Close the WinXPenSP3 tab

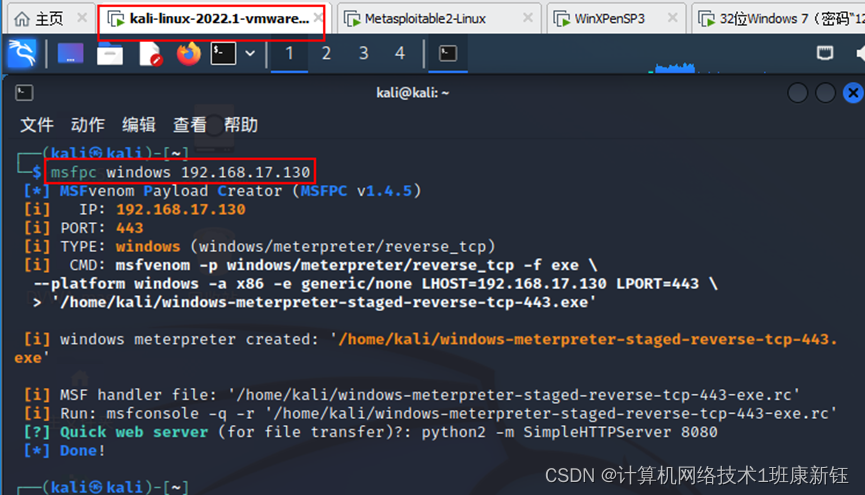pyautogui.click(x=672, y=18)
